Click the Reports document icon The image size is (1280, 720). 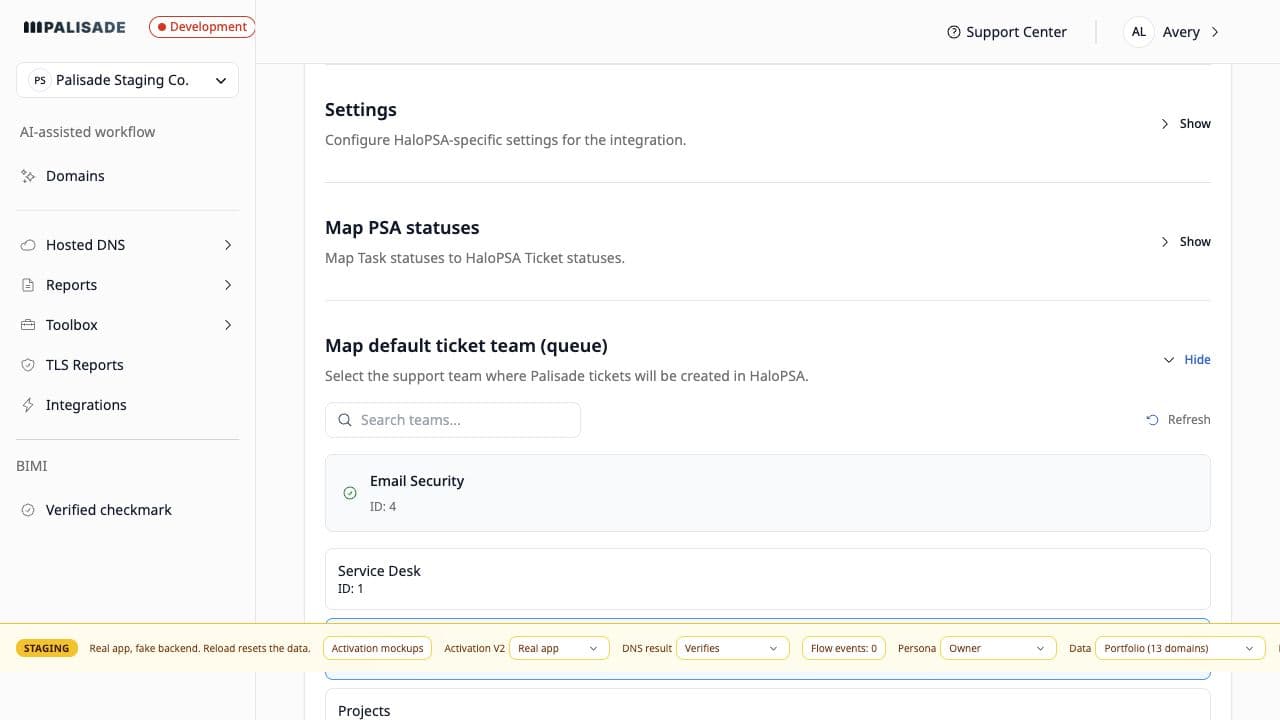click(x=28, y=285)
